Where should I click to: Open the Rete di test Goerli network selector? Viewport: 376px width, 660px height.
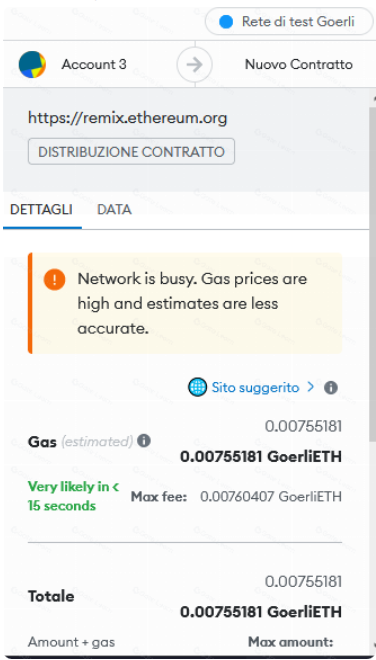pos(289,21)
